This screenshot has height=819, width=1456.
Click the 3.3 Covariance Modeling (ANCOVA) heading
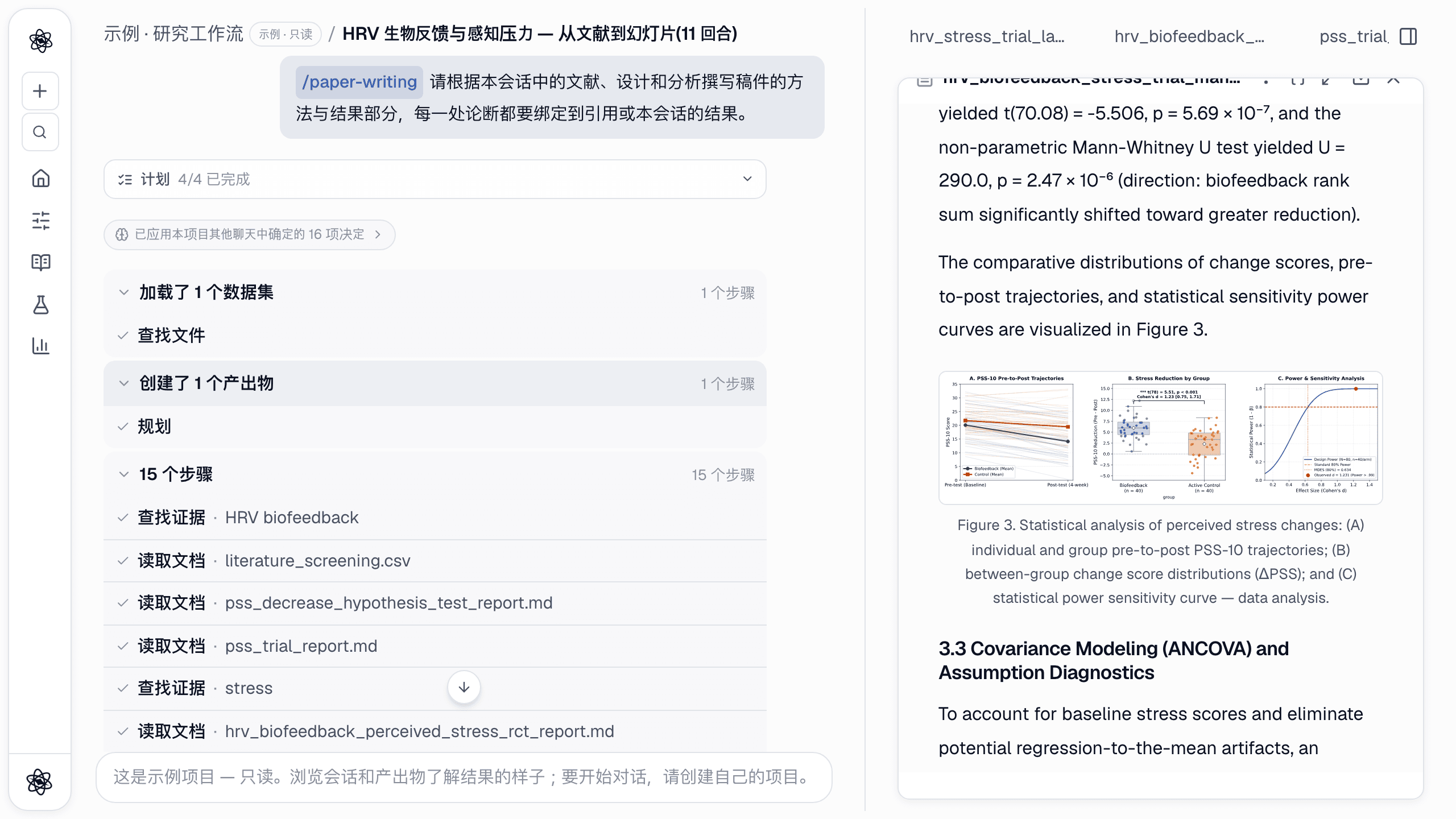[1114, 660]
